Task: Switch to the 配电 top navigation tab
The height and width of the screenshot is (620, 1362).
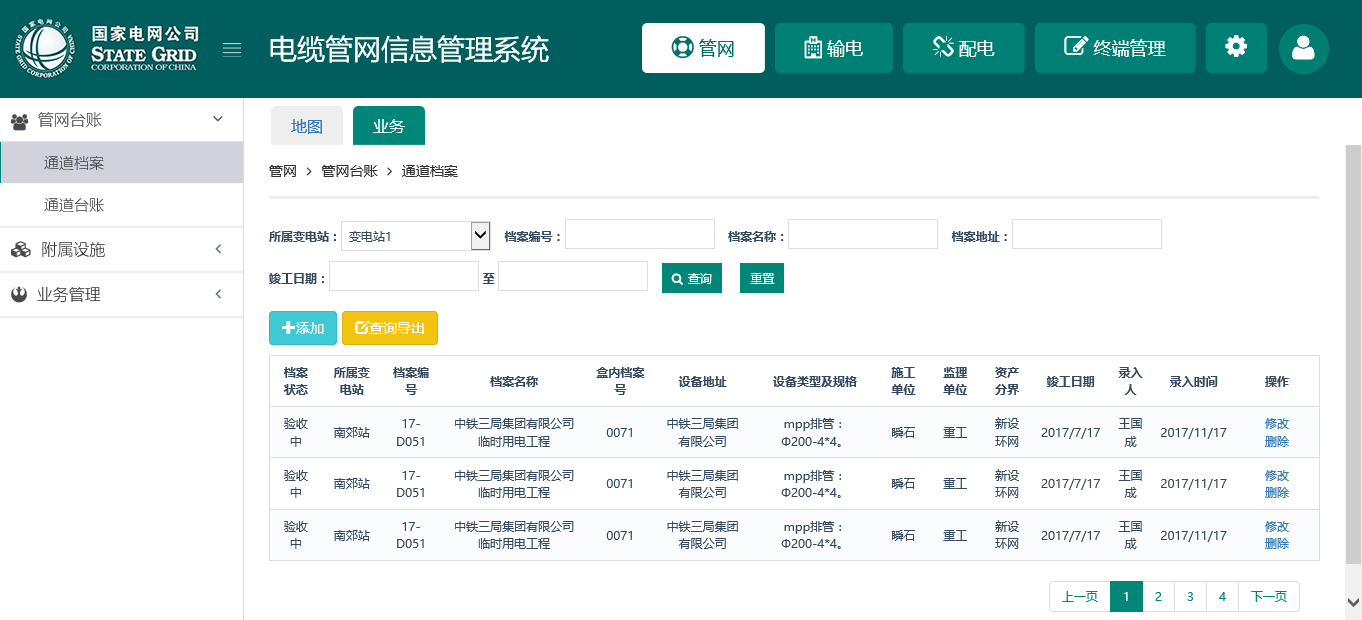Action: 964,48
